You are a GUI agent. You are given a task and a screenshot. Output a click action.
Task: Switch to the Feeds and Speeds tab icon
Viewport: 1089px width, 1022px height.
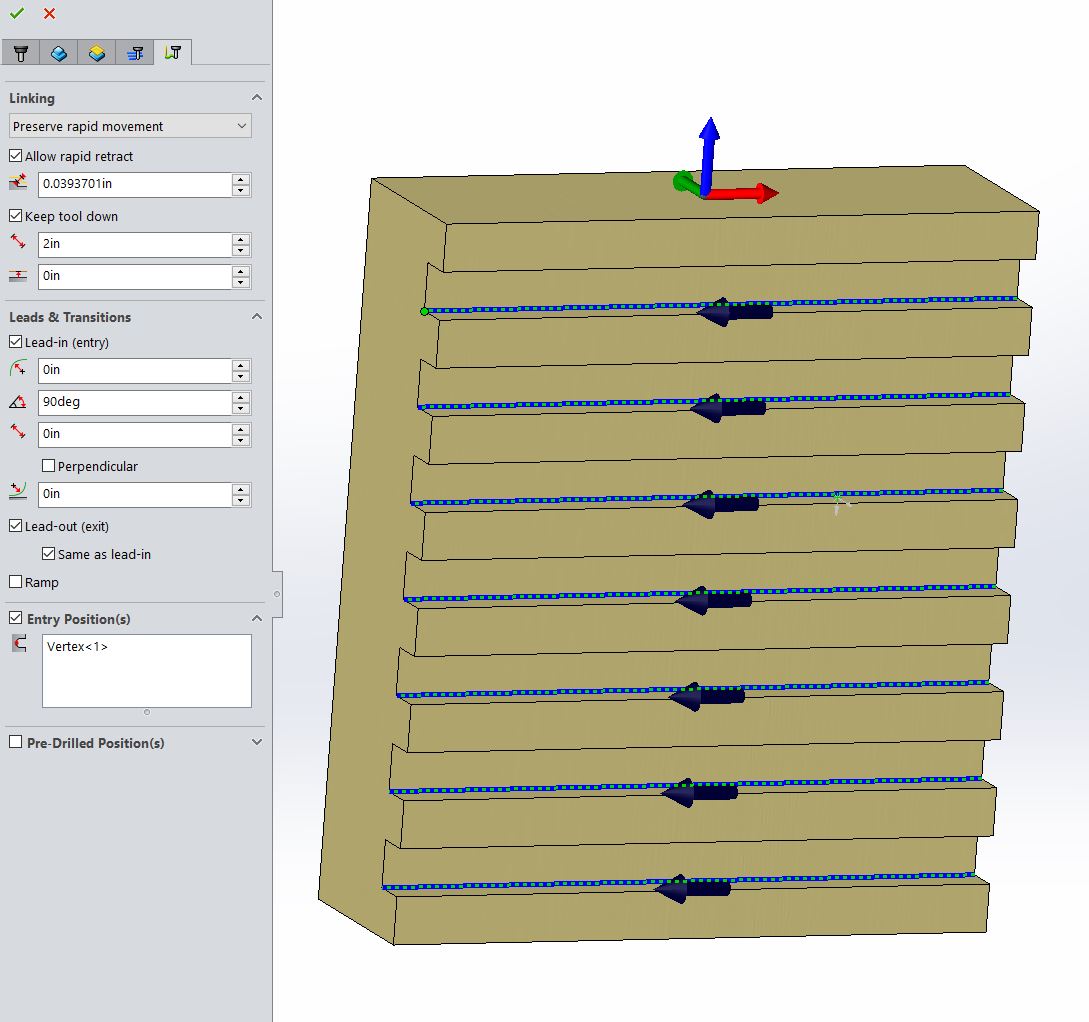(135, 52)
